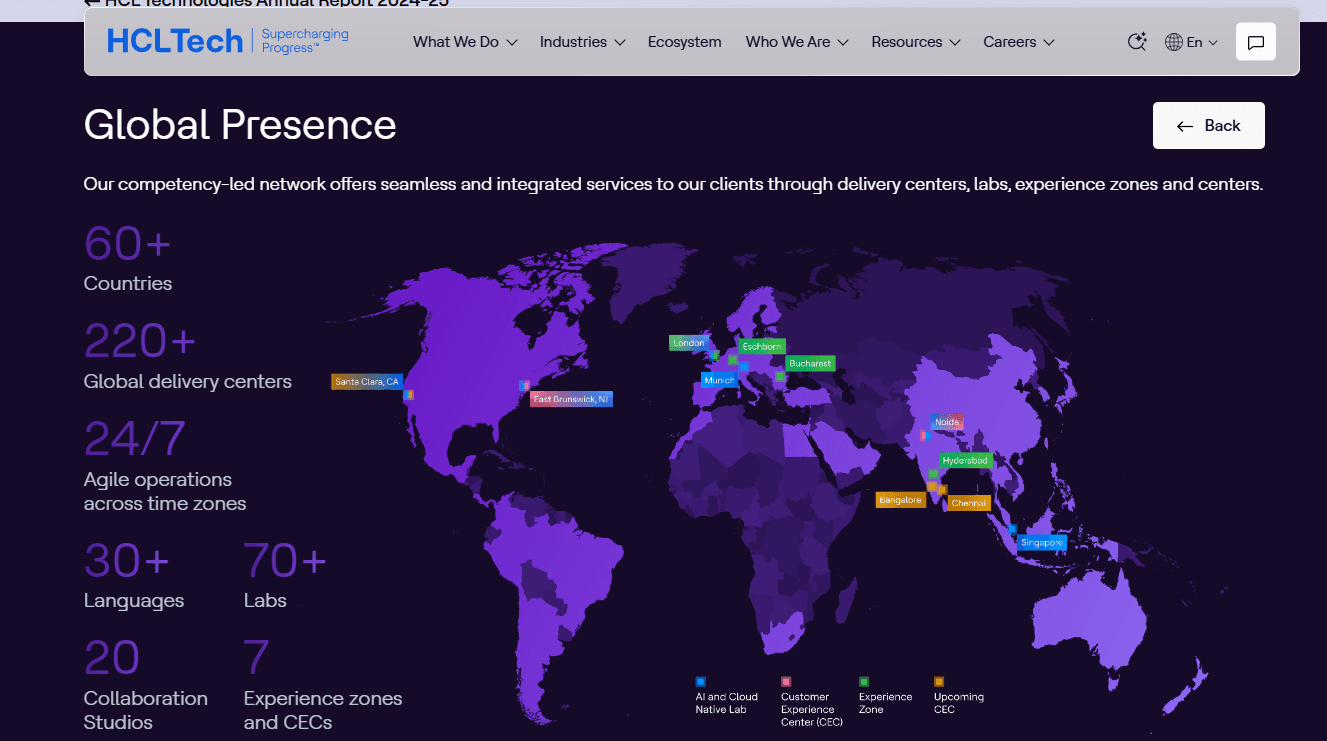Click the London location tag
Image resolution: width=1327 pixels, height=741 pixels.
(x=689, y=343)
